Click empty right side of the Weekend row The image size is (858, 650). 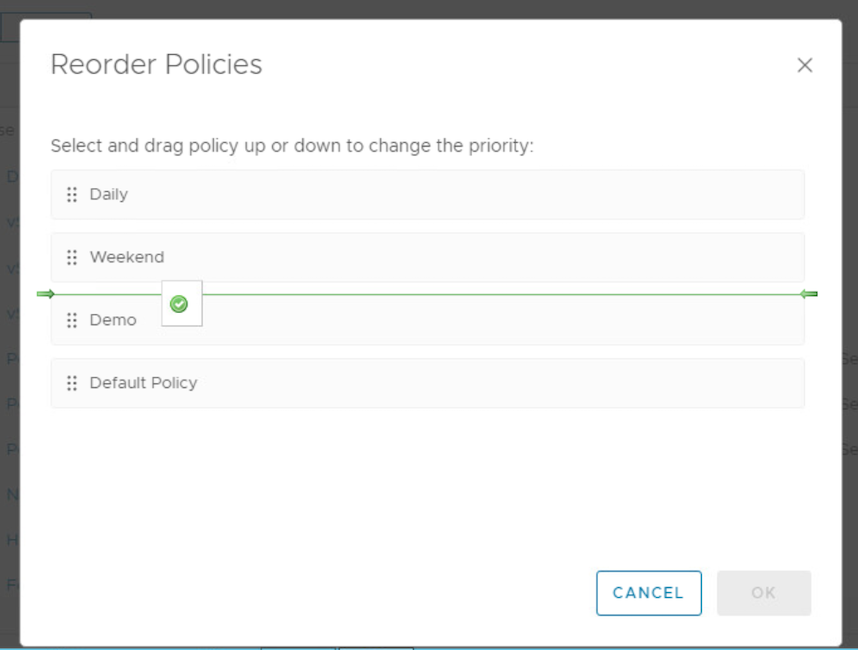tap(602, 257)
